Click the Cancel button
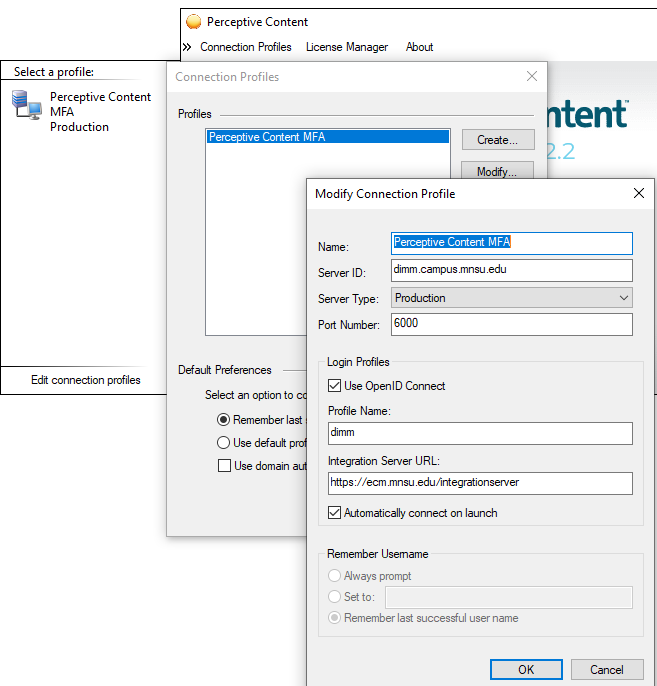The width and height of the screenshot is (657, 686). 607,669
